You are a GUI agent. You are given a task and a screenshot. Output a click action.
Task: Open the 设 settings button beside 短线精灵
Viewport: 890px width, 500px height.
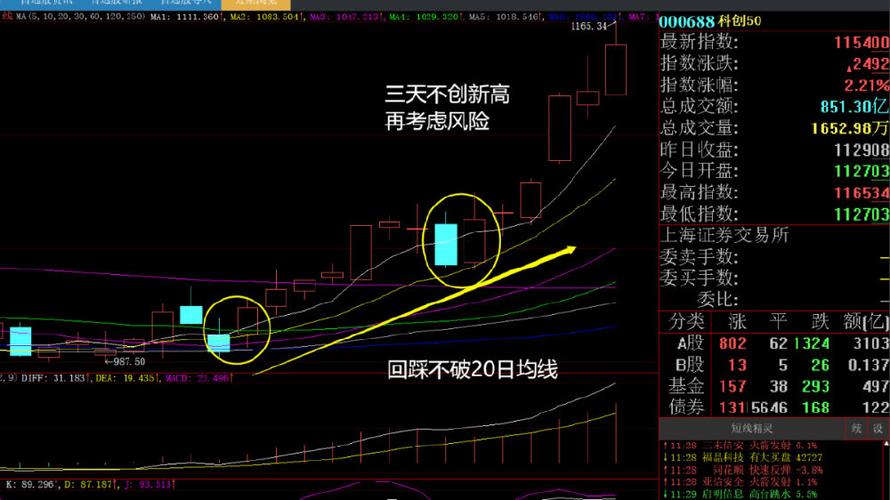[x=878, y=428]
